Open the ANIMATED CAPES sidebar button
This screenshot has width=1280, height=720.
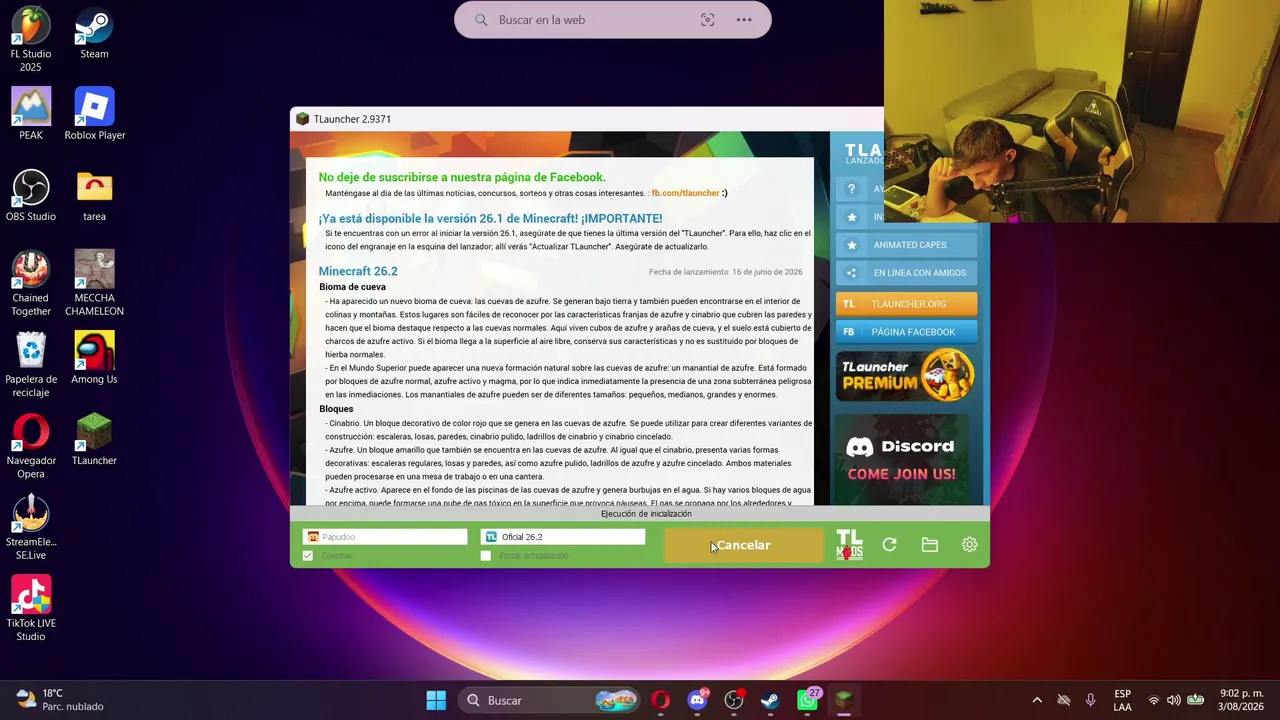(906, 245)
